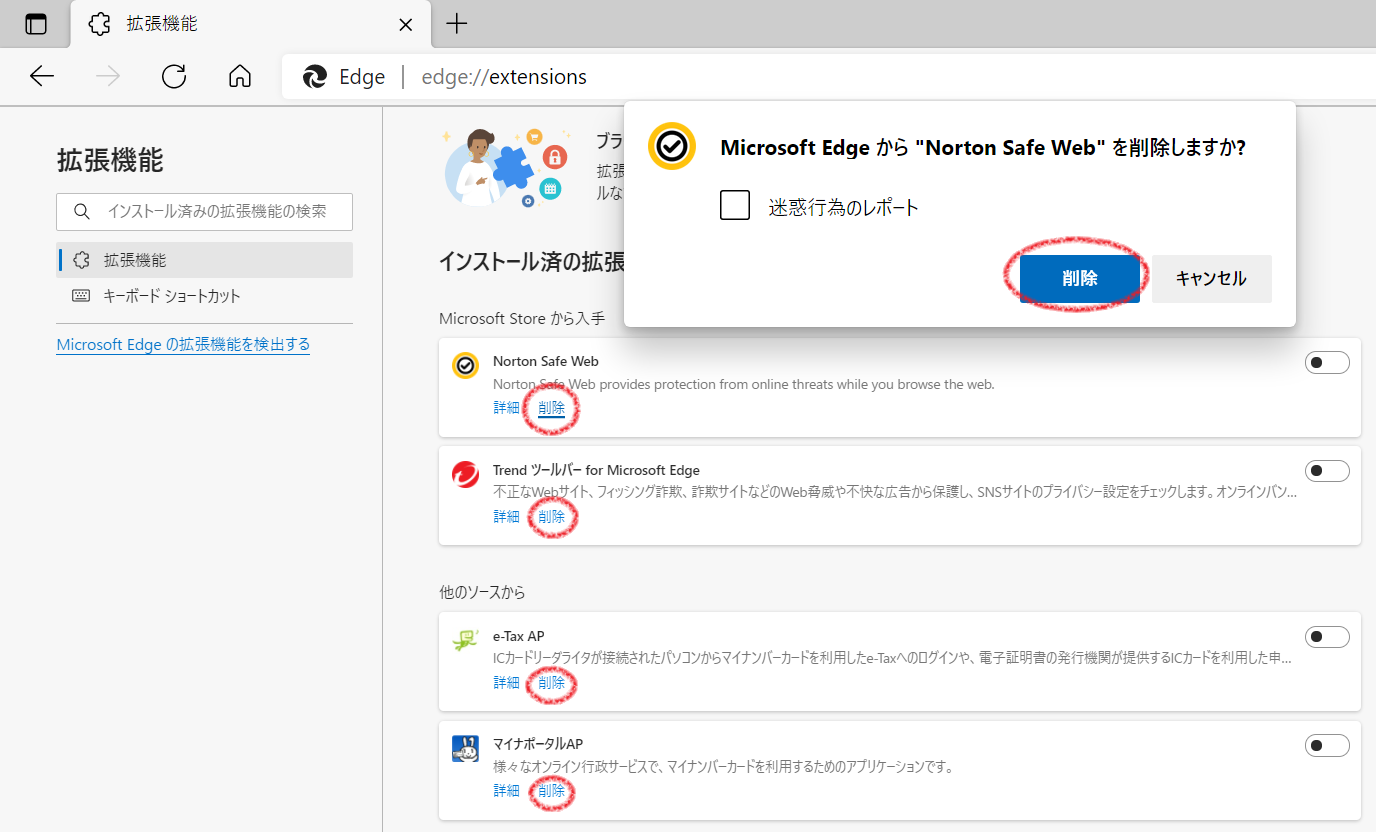Click the e-Tax AP extension icon
The width and height of the screenshot is (1376, 832).
tap(464, 640)
